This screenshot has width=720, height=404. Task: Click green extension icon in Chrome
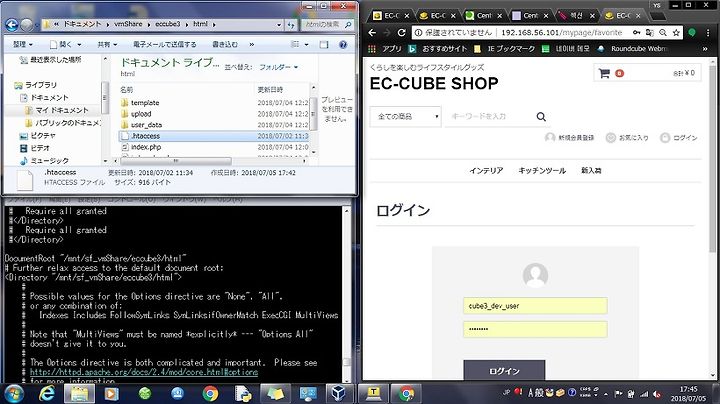point(692,33)
